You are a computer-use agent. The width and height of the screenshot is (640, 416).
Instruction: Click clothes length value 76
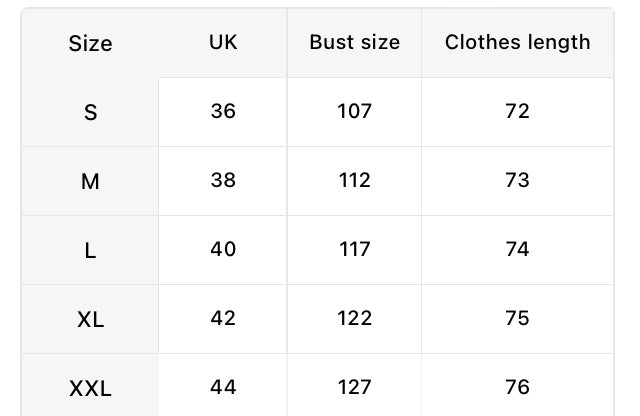pyautogui.click(x=517, y=386)
